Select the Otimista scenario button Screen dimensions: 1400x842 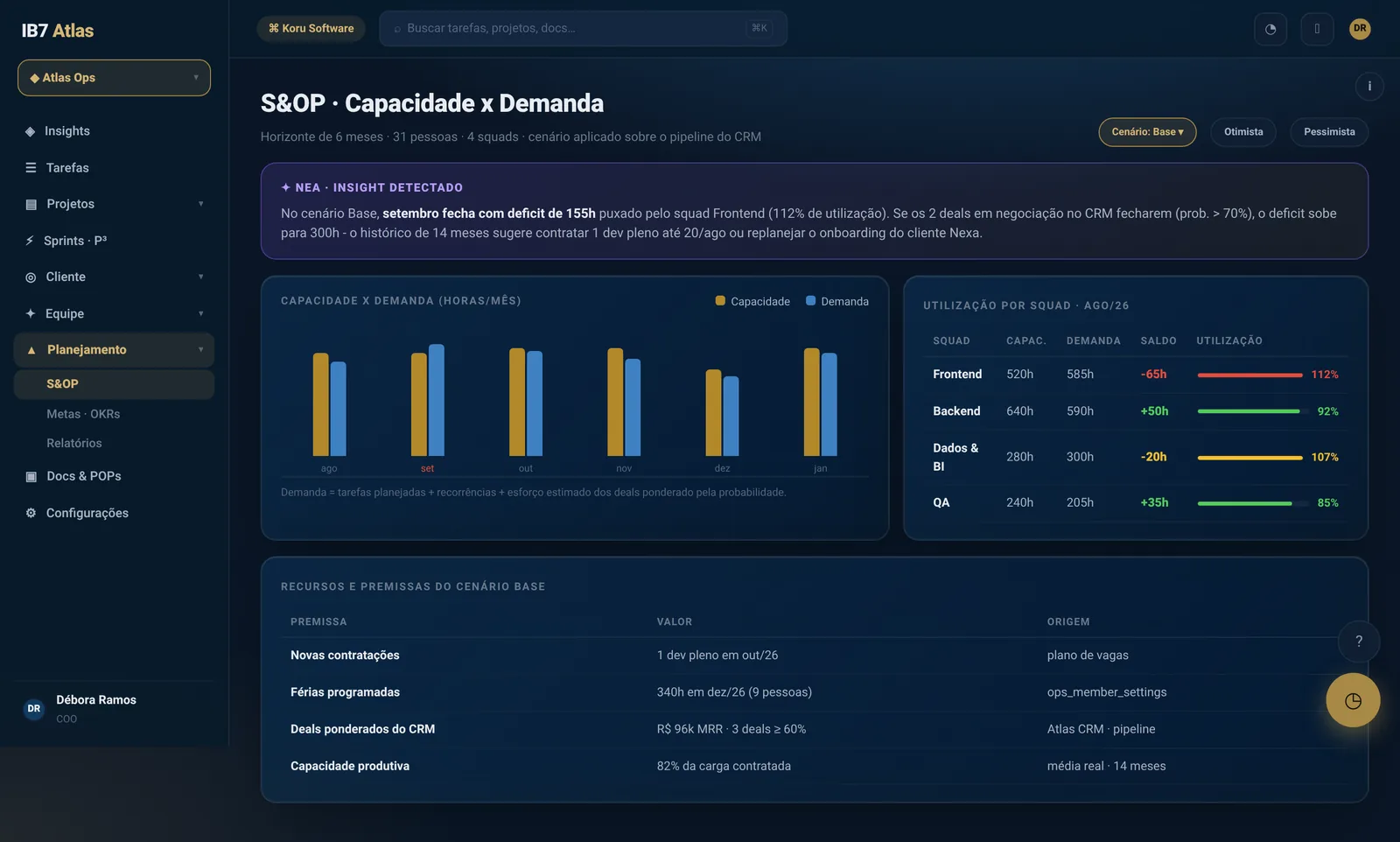1243,132
